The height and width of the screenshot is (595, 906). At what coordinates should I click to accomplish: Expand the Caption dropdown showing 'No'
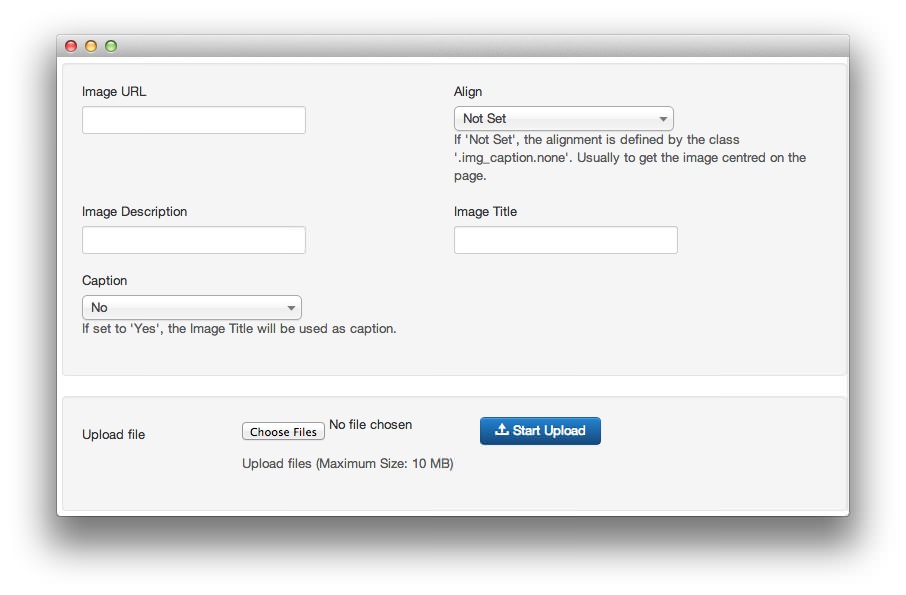point(191,308)
